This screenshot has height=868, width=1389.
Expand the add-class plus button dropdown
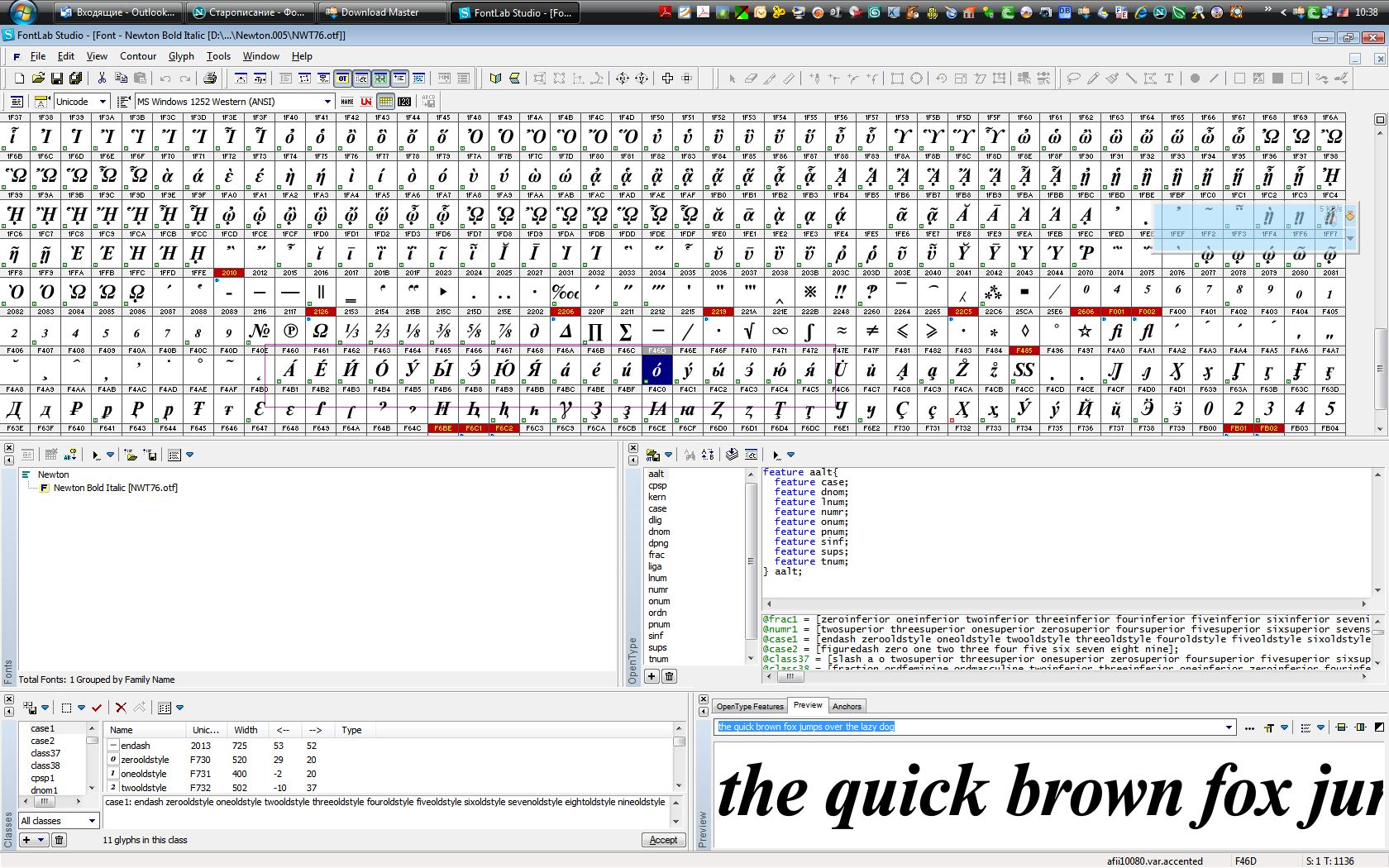click(x=41, y=840)
